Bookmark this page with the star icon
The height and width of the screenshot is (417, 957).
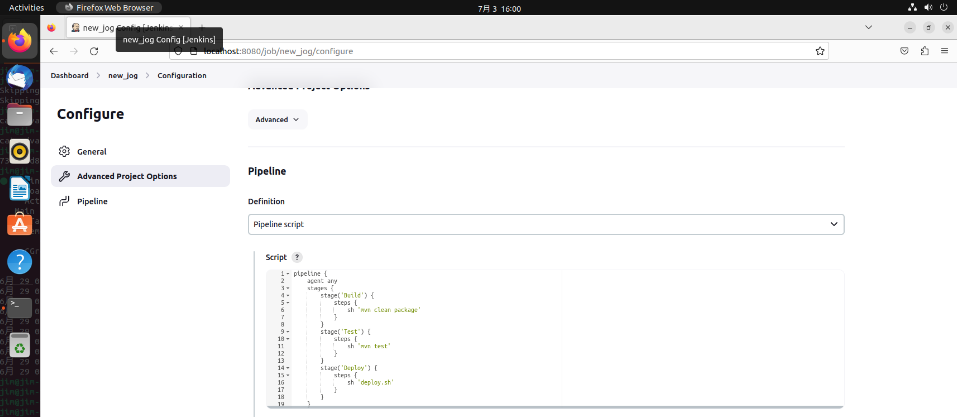point(820,51)
